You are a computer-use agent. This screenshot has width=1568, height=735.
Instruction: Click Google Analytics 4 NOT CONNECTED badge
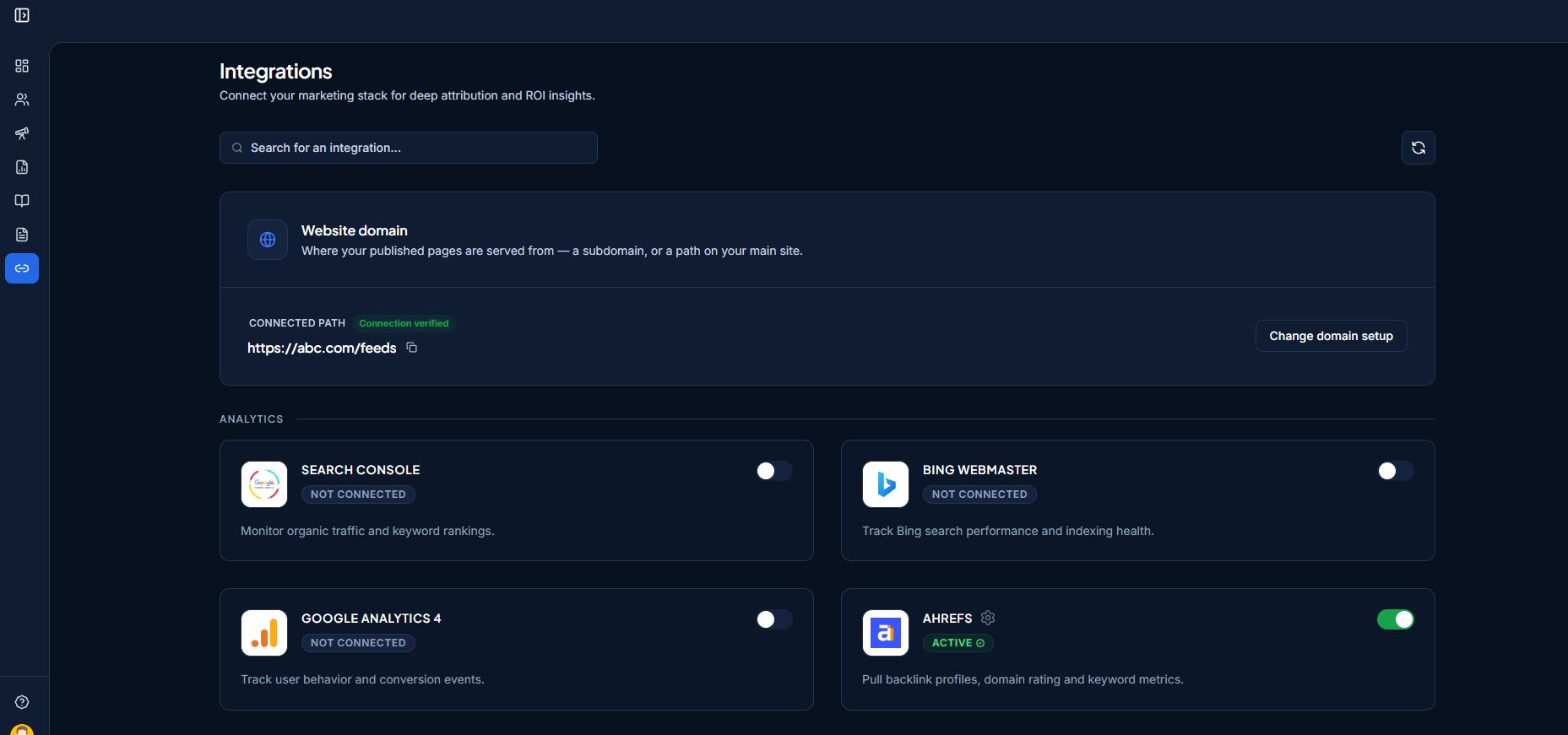point(358,643)
